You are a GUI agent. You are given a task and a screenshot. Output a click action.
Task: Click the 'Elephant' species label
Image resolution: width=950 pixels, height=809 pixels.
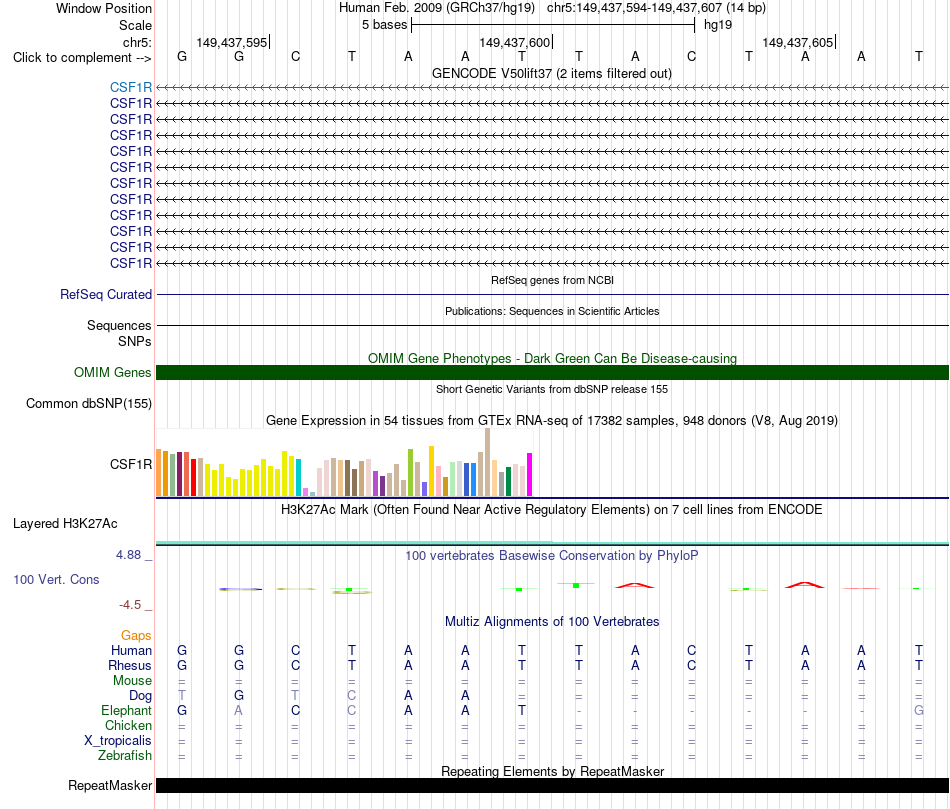(x=127, y=710)
